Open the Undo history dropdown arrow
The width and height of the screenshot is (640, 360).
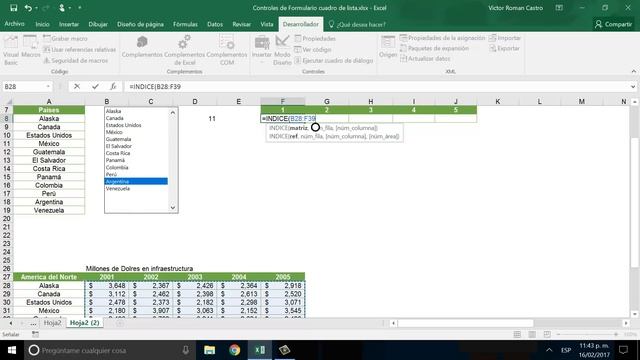(36, 8)
